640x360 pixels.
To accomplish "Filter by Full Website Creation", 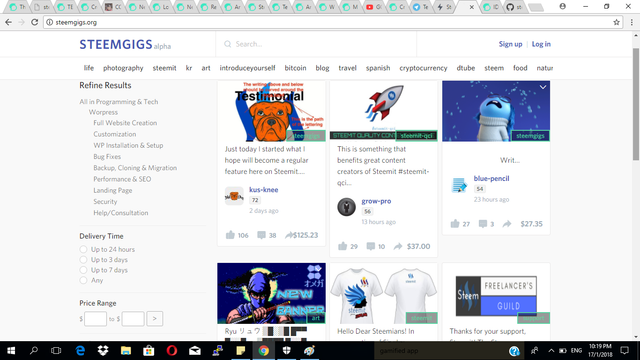I will [125, 123].
